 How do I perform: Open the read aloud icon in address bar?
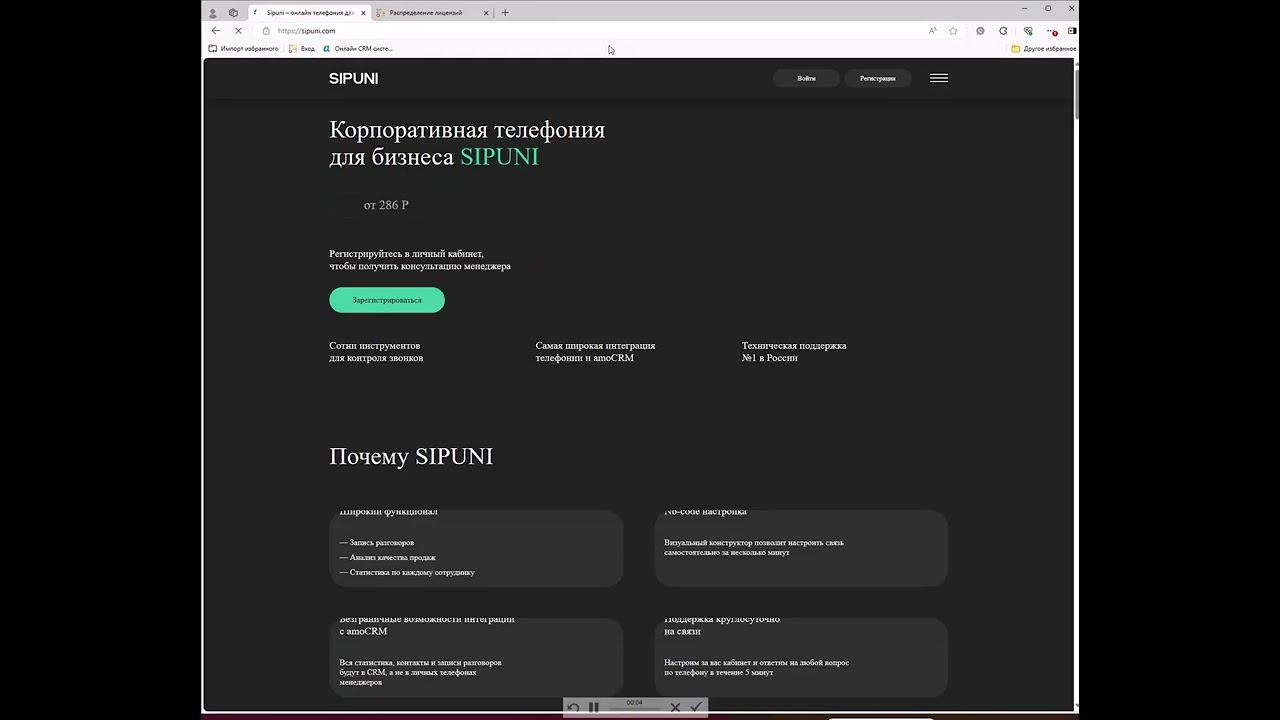pos(933,31)
